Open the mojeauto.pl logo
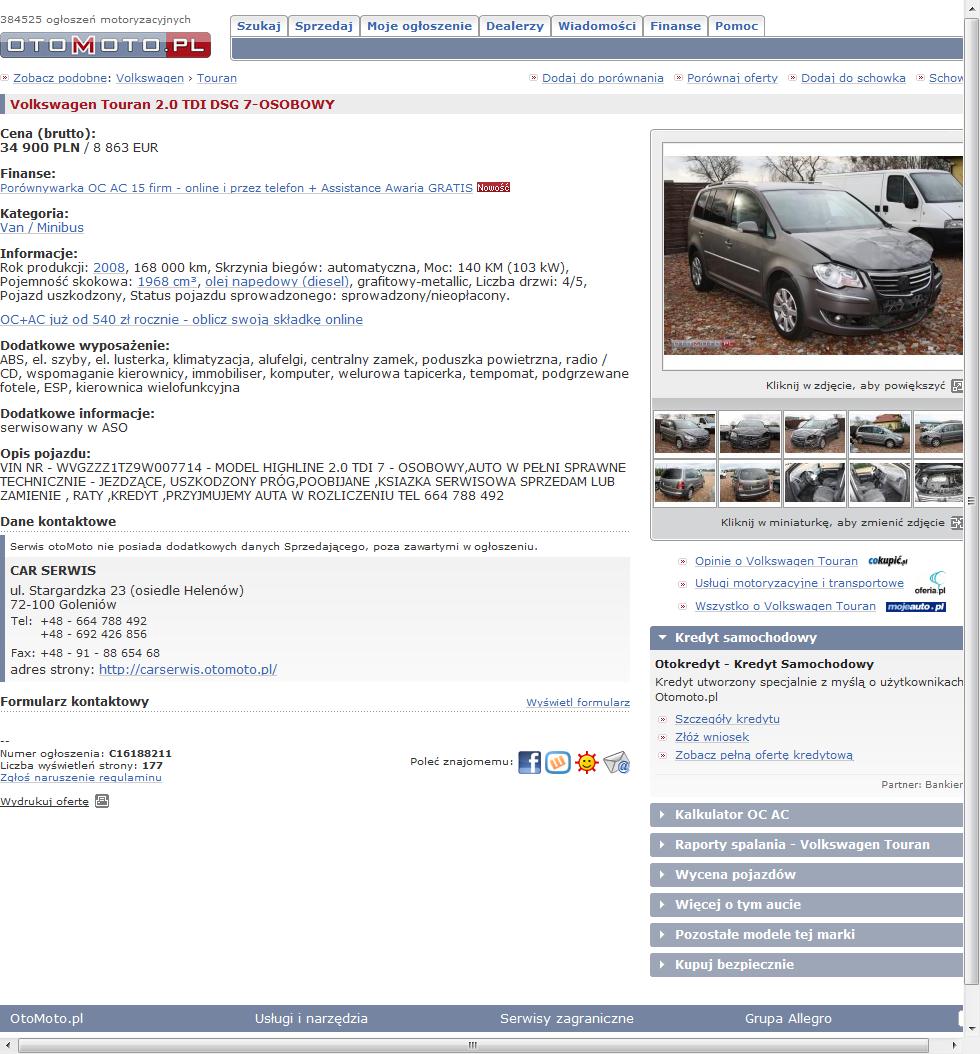Viewport: 980px width, 1054px height. [915, 606]
